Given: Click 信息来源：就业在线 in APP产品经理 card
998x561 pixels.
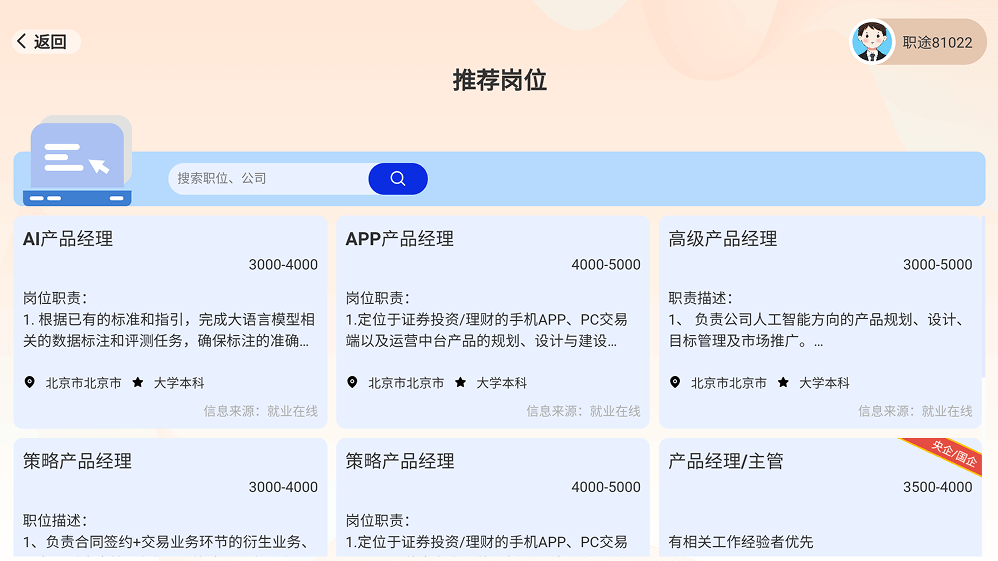Looking at the screenshot, I should (x=584, y=411).
